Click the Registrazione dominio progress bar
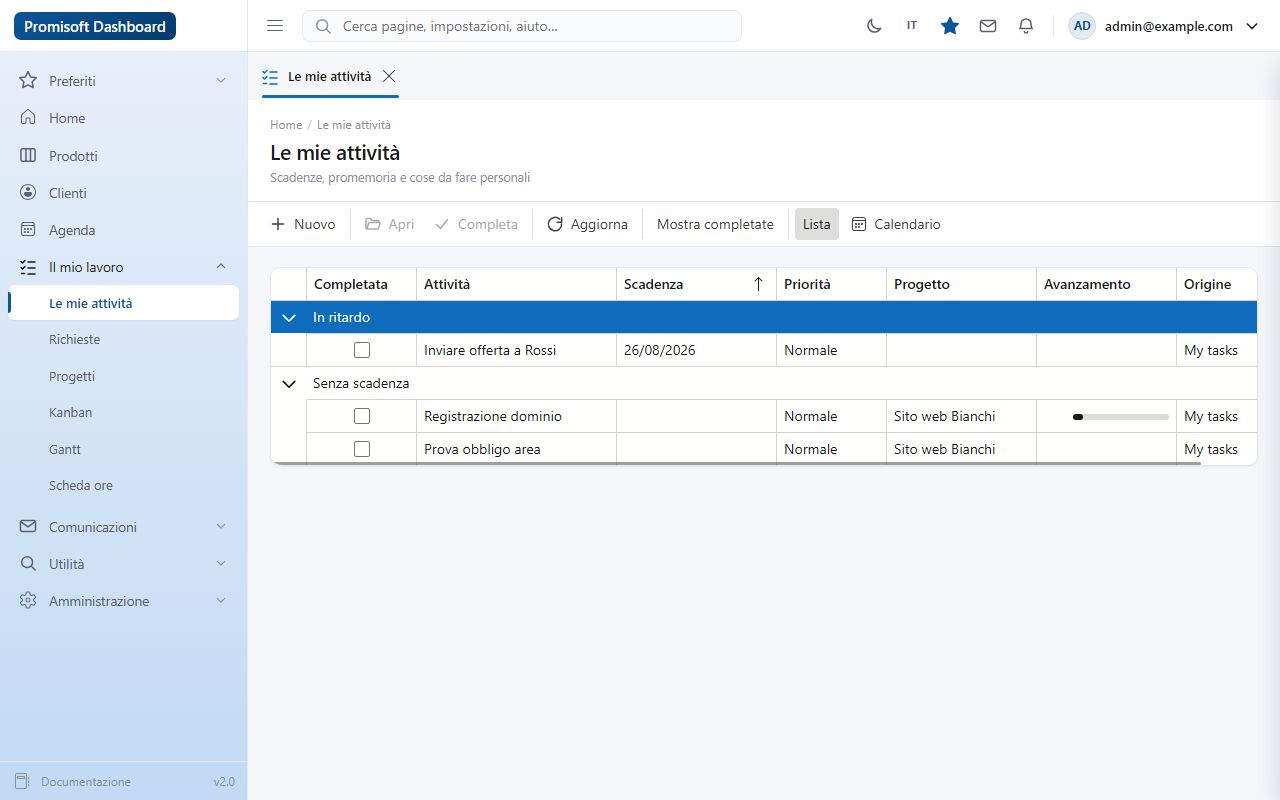1280x800 pixels. click(1120, 416)
